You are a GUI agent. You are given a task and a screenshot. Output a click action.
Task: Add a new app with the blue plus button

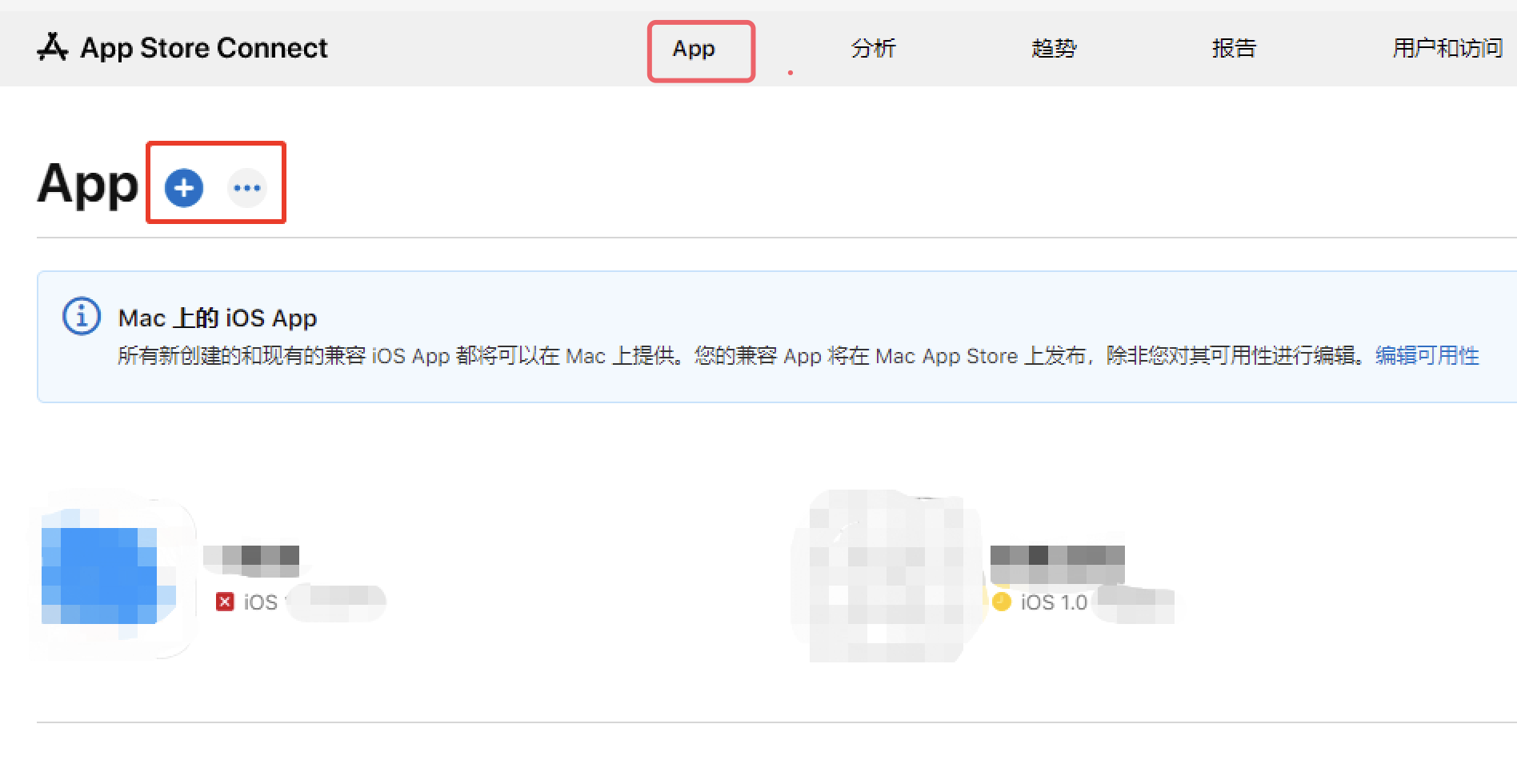pyautogui.click(x=184, y=188)
